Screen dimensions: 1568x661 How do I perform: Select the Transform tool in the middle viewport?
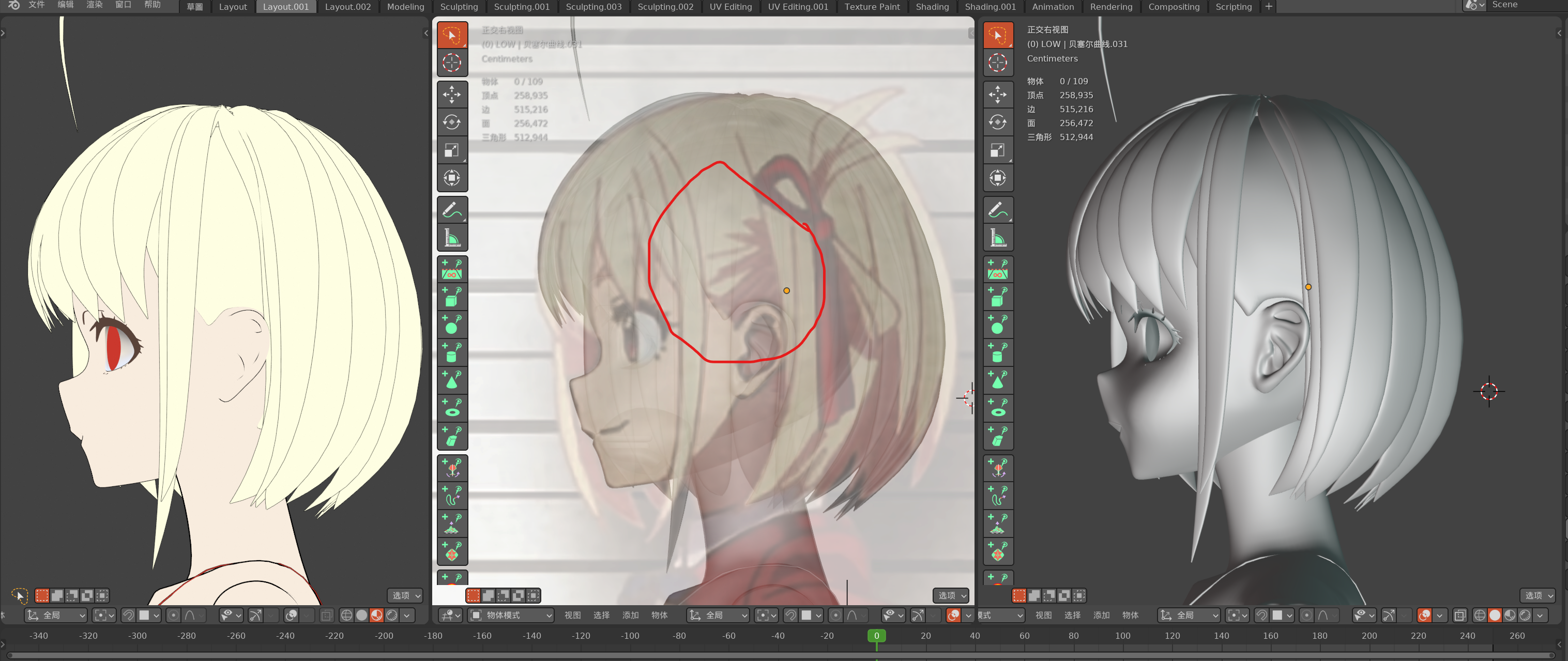452,178
